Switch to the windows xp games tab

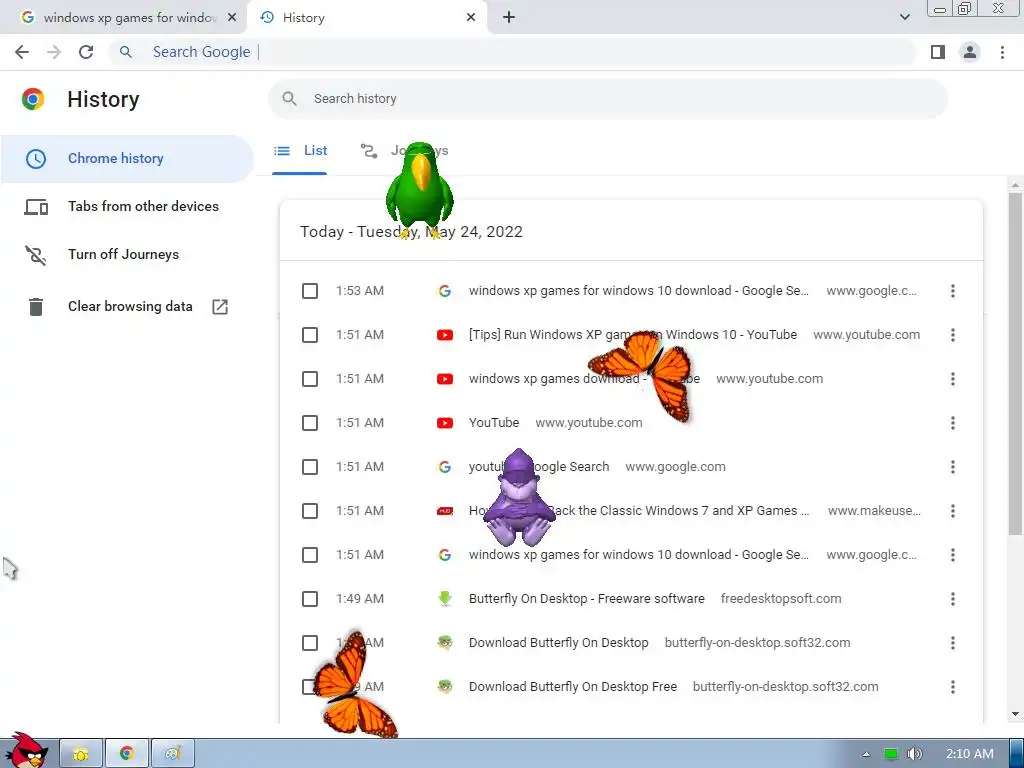coord(123,18)
